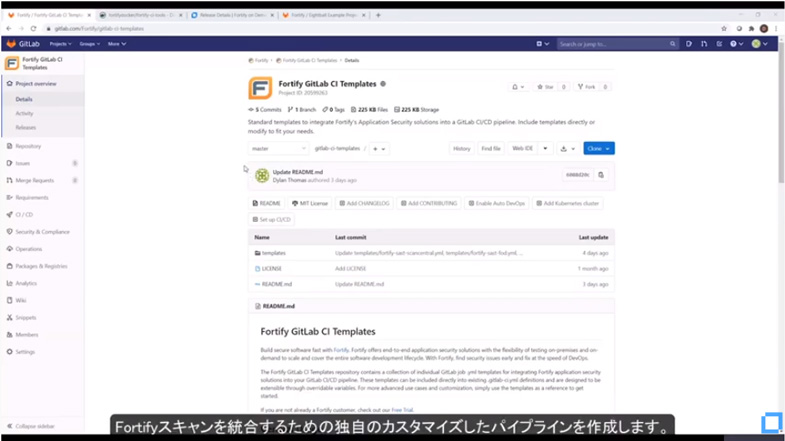This screenshot has height=441, width=785.
Task: Copy the commit SHA icon
Action: click(x=601, y=175)
